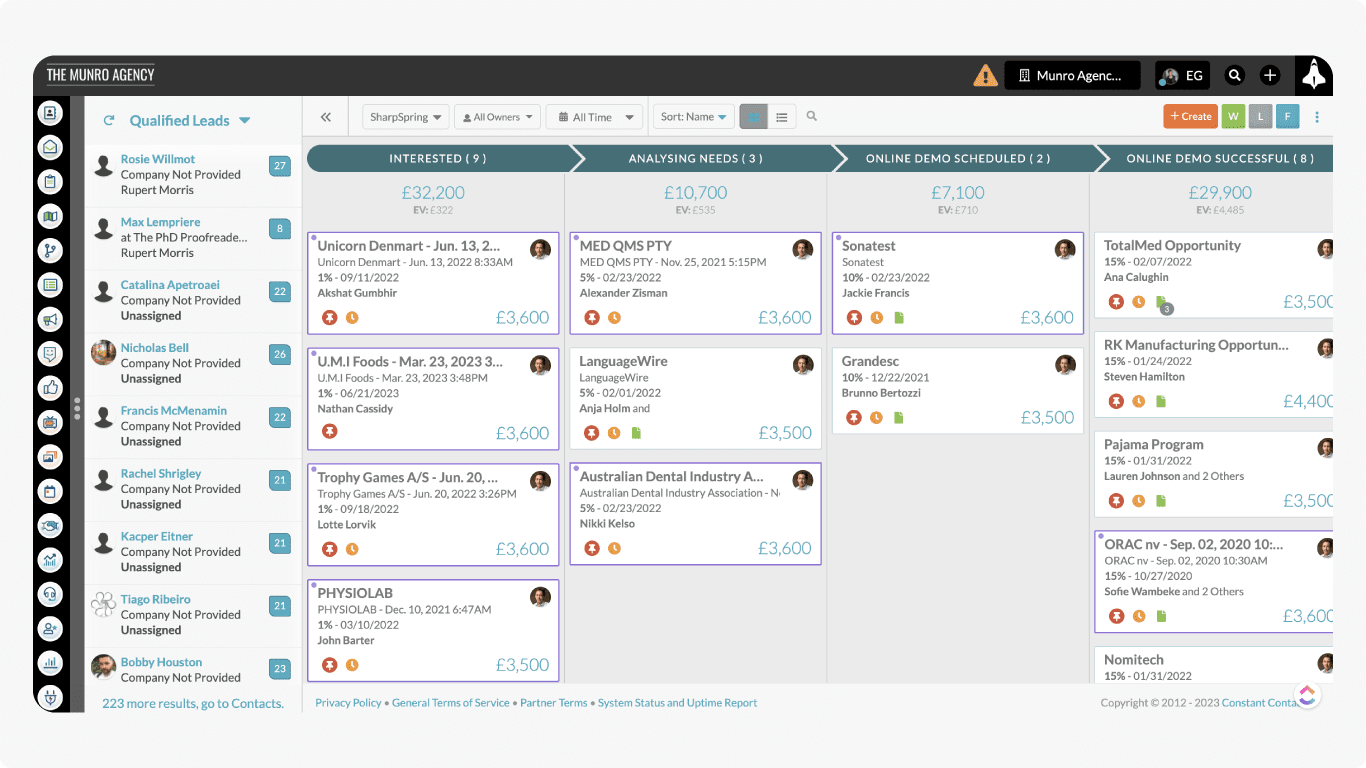Image resolution: width=1366 pixels, height=768 pixels.
Task: Select the Interested (9) stage header
Action: coord(438,158)
